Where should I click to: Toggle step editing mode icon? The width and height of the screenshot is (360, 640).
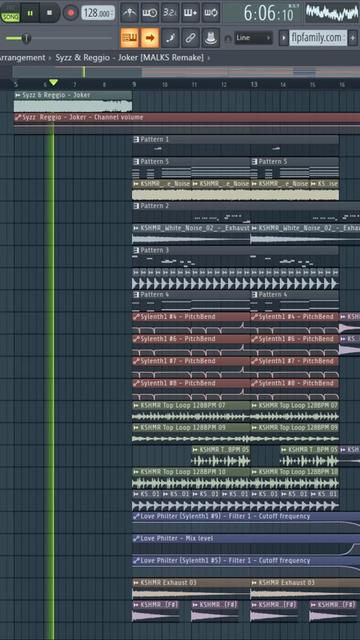tap(170, 38)
